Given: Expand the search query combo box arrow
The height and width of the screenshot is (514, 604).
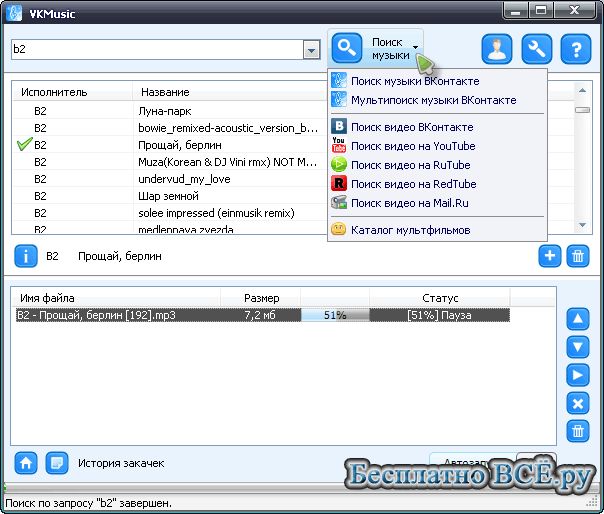Looking at the screenshot, I should click(x=312, y=49).
